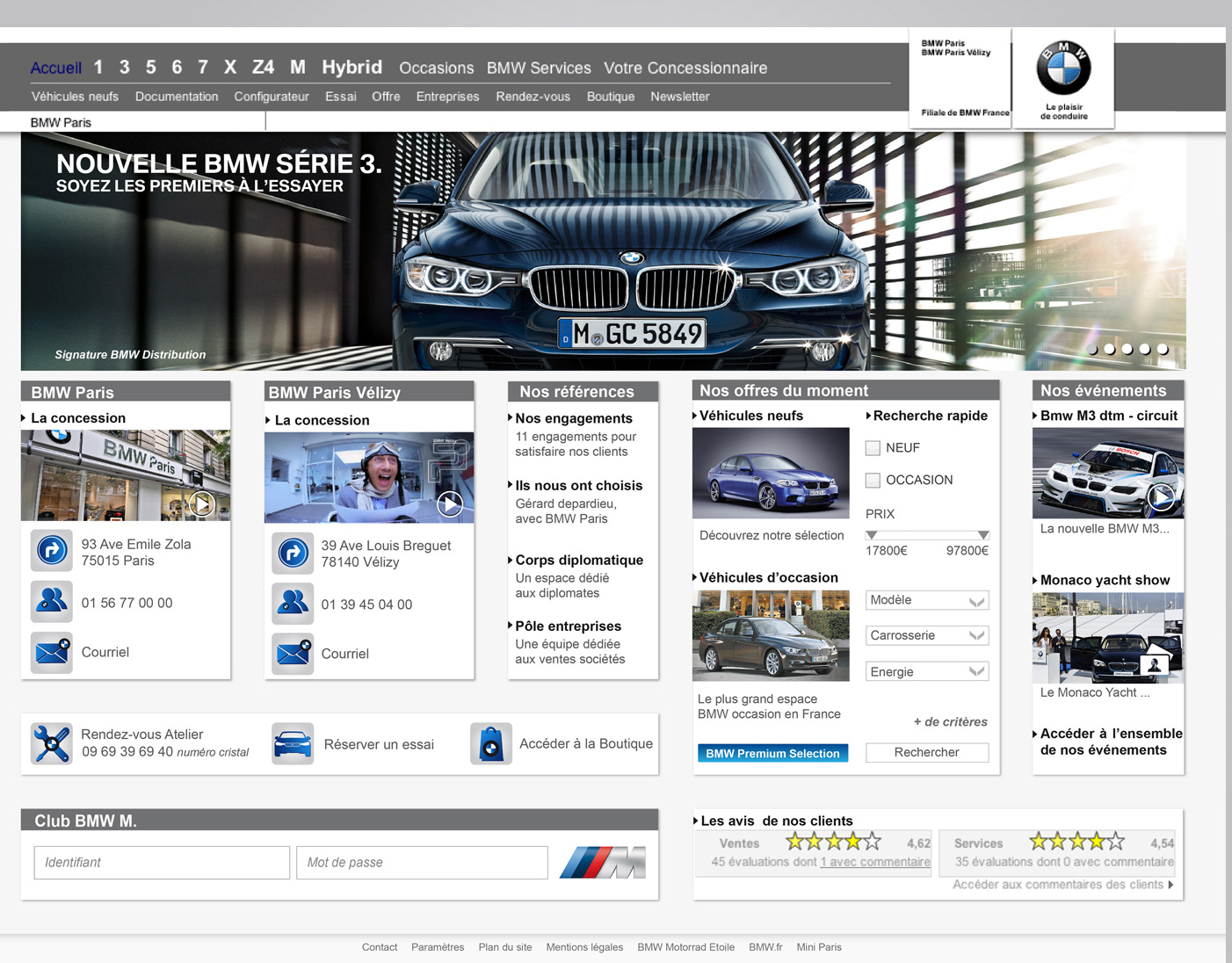Expand Accéder à l'ensemble de nos événements
Viewport: 1232px width, 963px height.
[1108, 742]
